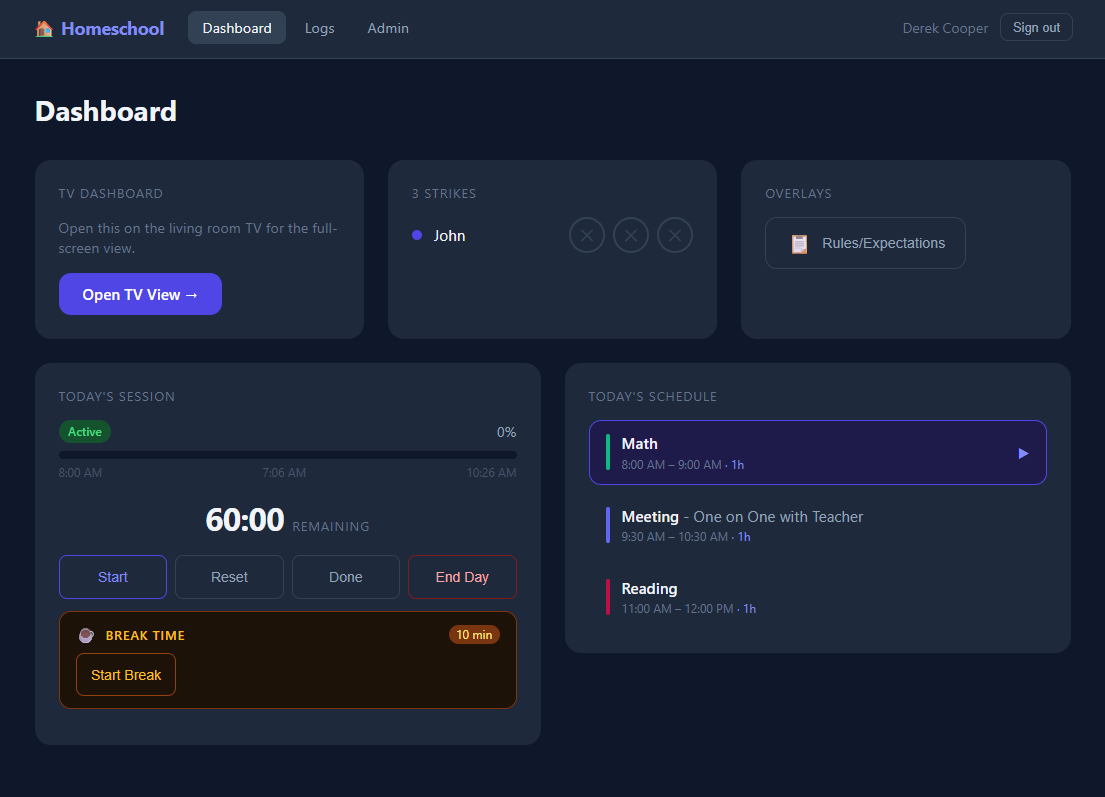Viewport: 1105px width, 797px height.
Task: Click the Homeschool house logo icon
Action: (44, 29)
